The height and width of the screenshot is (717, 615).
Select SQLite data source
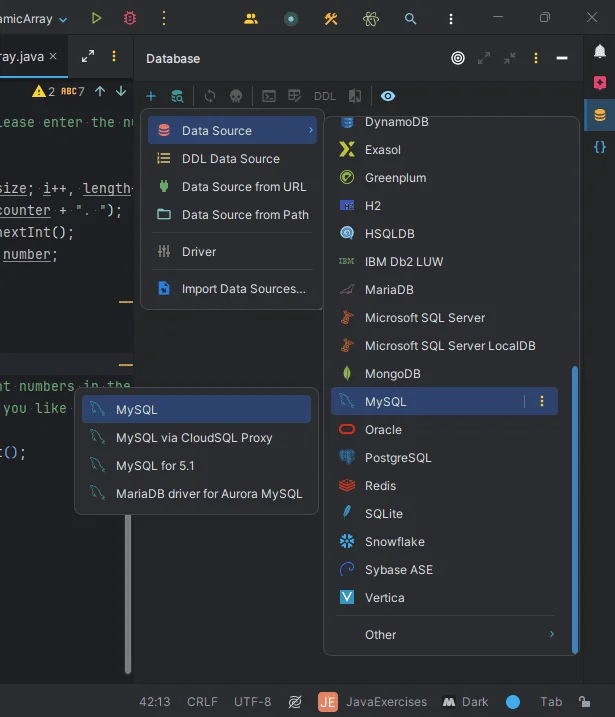(x=444, y=514)
